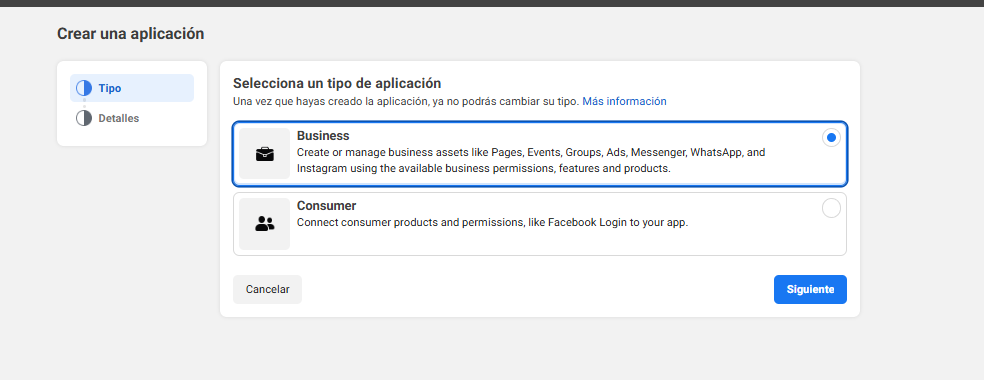984x380 pixels.
Task: Click the Crear una aplicación page title
Action: click(x=131, y=34)
